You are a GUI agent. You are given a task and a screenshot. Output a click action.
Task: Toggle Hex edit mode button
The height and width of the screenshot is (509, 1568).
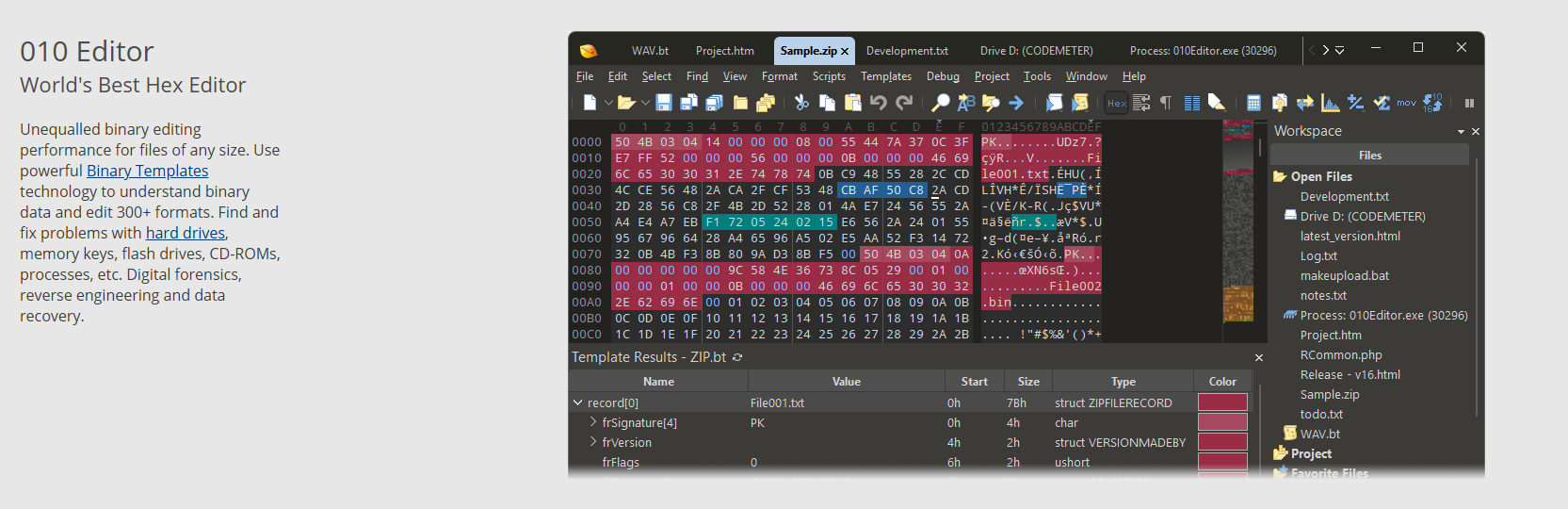[x=1117, y=103]
